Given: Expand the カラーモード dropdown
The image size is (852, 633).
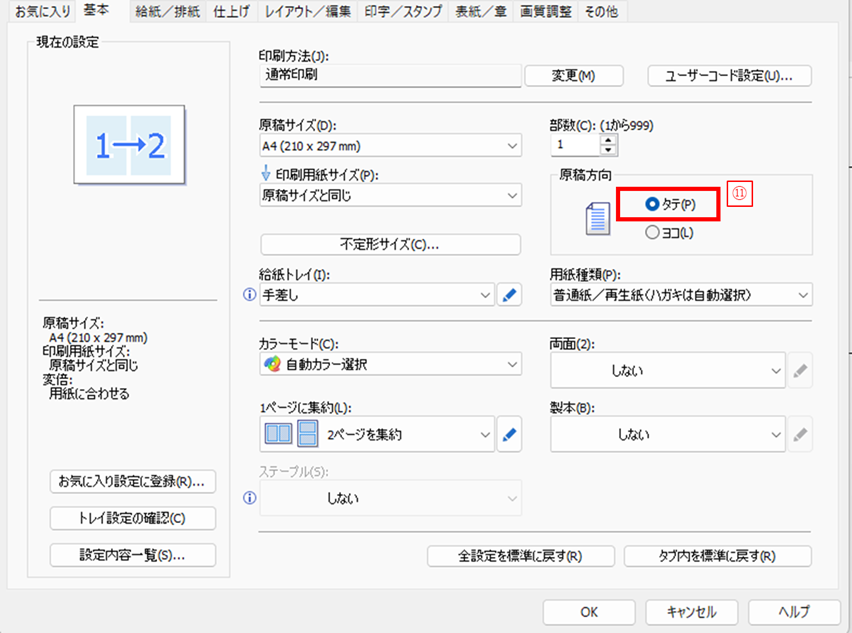Looking at the screenshot, I should click(390, 365).
